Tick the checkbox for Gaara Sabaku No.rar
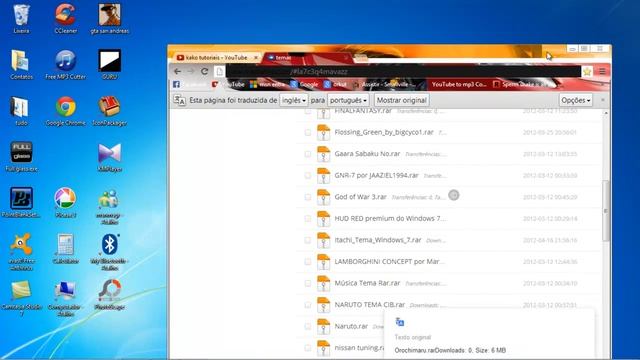The height and width of the screenshot is (360, 640). click(x=308, y=154)
